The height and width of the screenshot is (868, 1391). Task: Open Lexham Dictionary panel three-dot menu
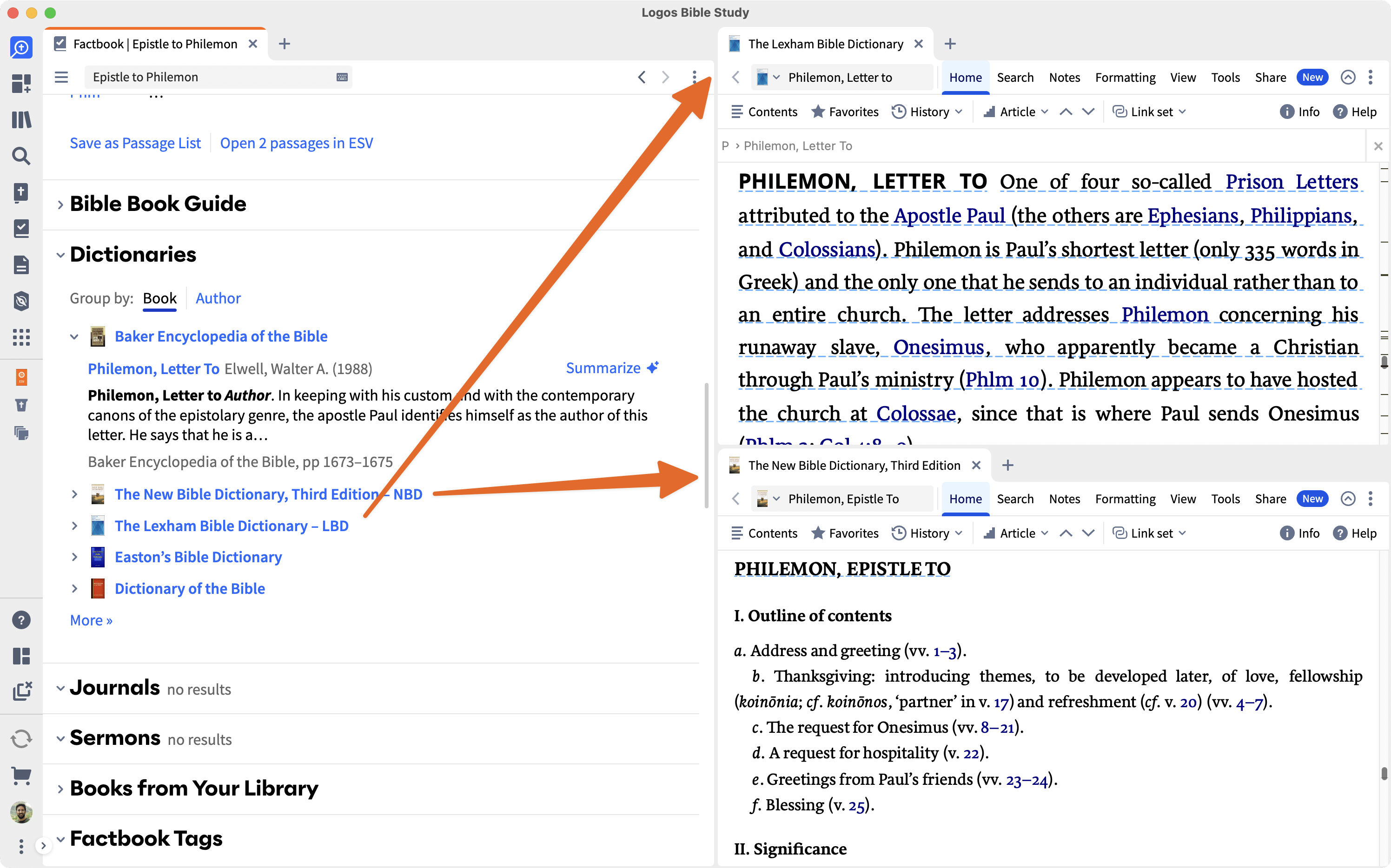(x=1371, y=78)
